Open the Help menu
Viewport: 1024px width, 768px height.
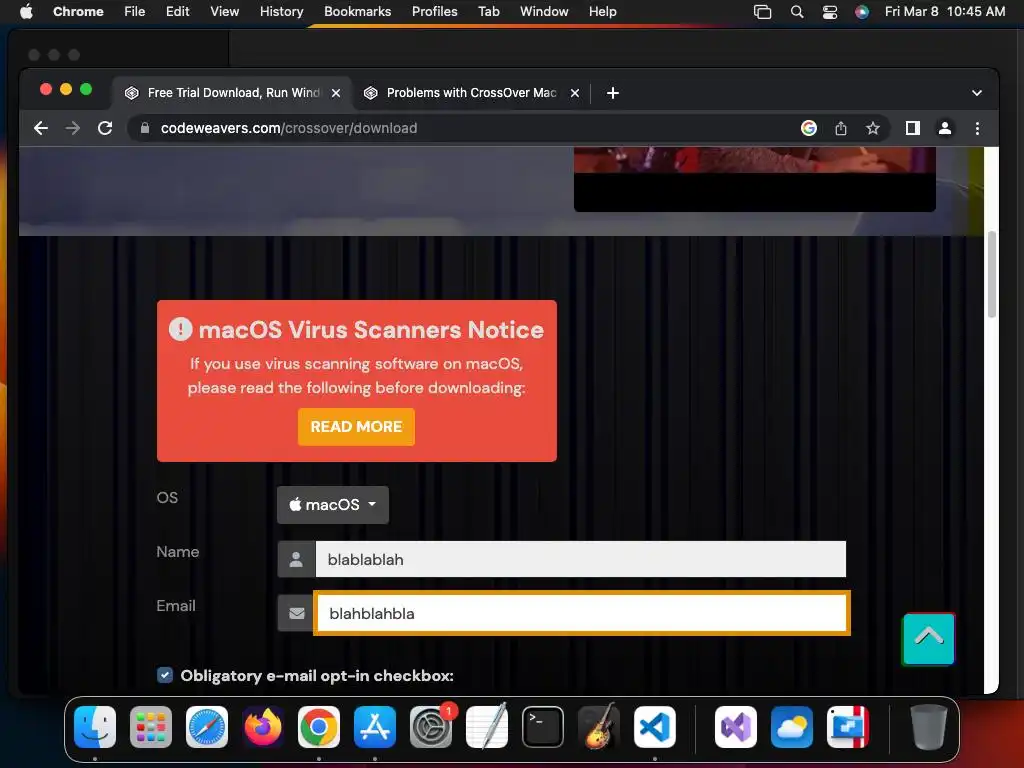click(x=602, y=11)
